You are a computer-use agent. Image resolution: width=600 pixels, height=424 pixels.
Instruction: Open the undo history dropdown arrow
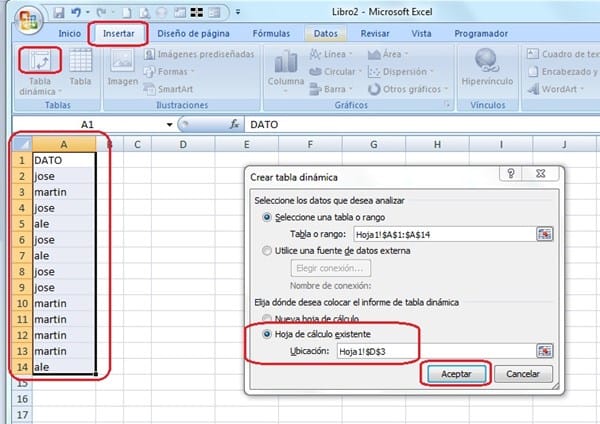click(88, 13)
